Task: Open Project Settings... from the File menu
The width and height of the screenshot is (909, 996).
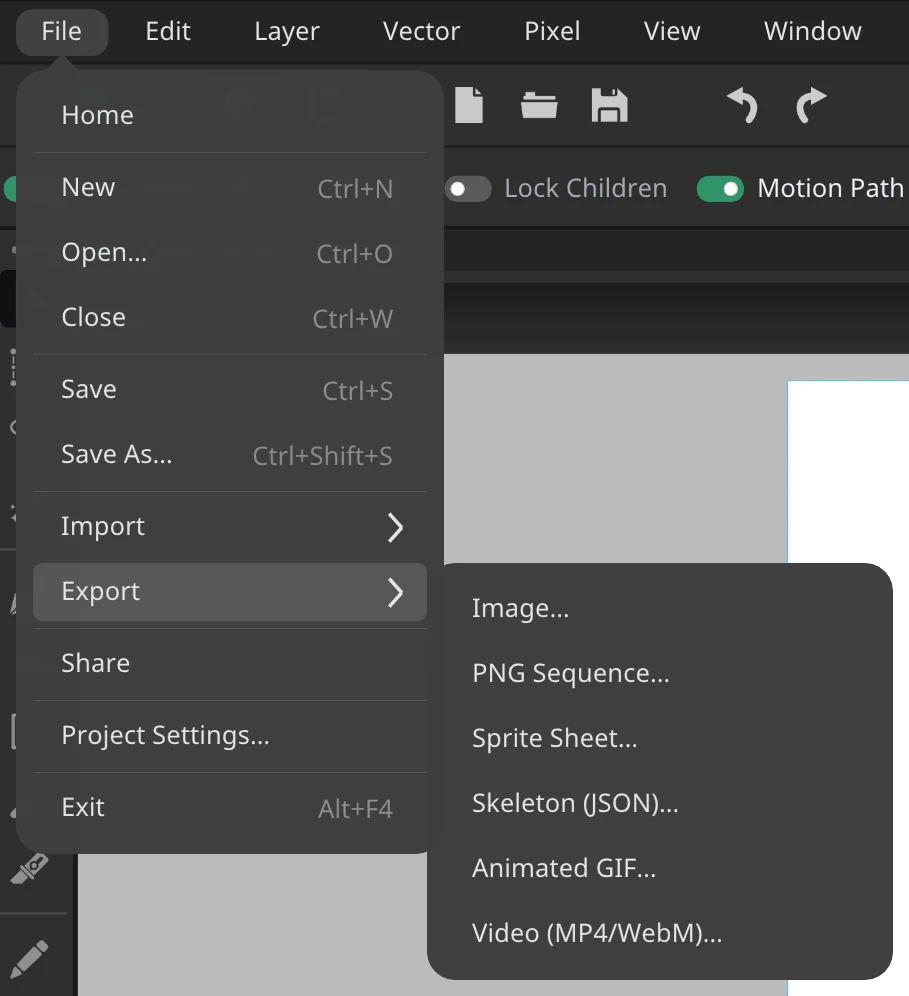Action: [x=230, y=736]
